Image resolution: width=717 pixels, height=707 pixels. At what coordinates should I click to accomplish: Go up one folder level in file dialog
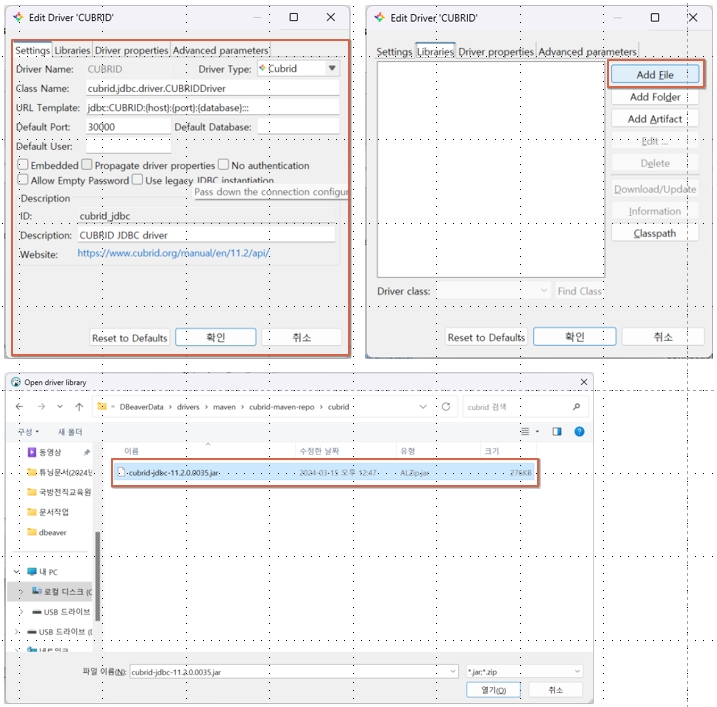tap(79, 406)
